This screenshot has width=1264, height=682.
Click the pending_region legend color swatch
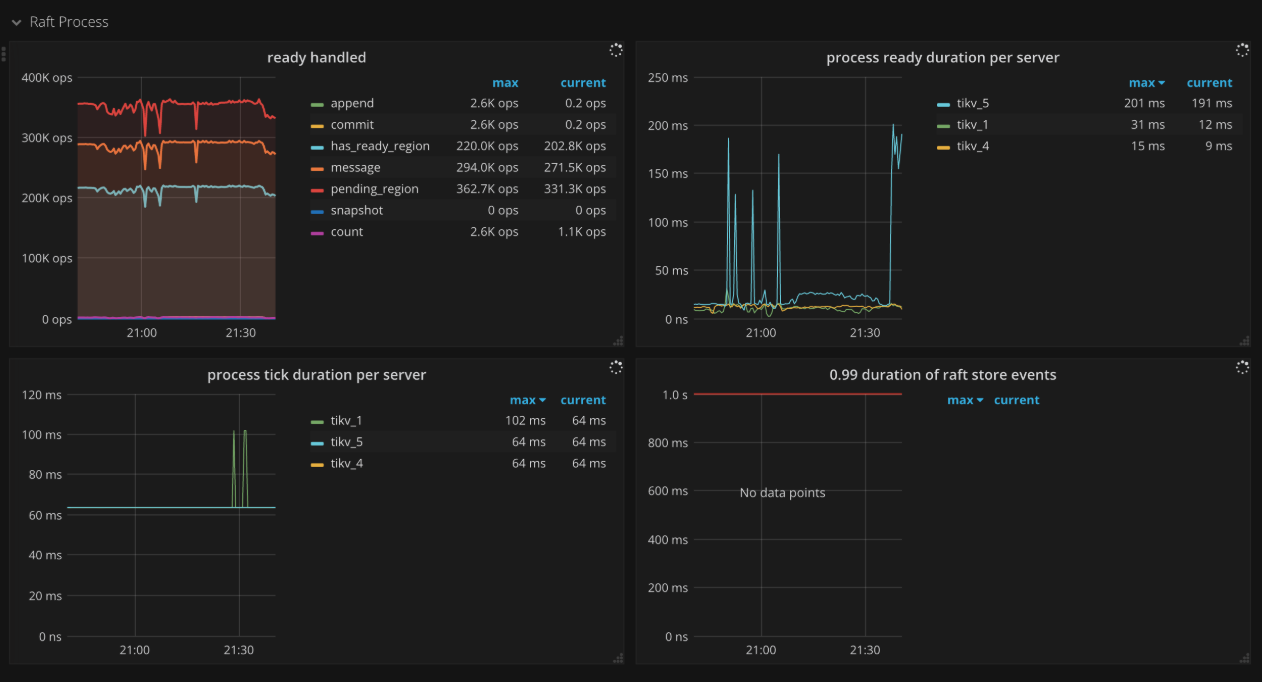(318, 189)
